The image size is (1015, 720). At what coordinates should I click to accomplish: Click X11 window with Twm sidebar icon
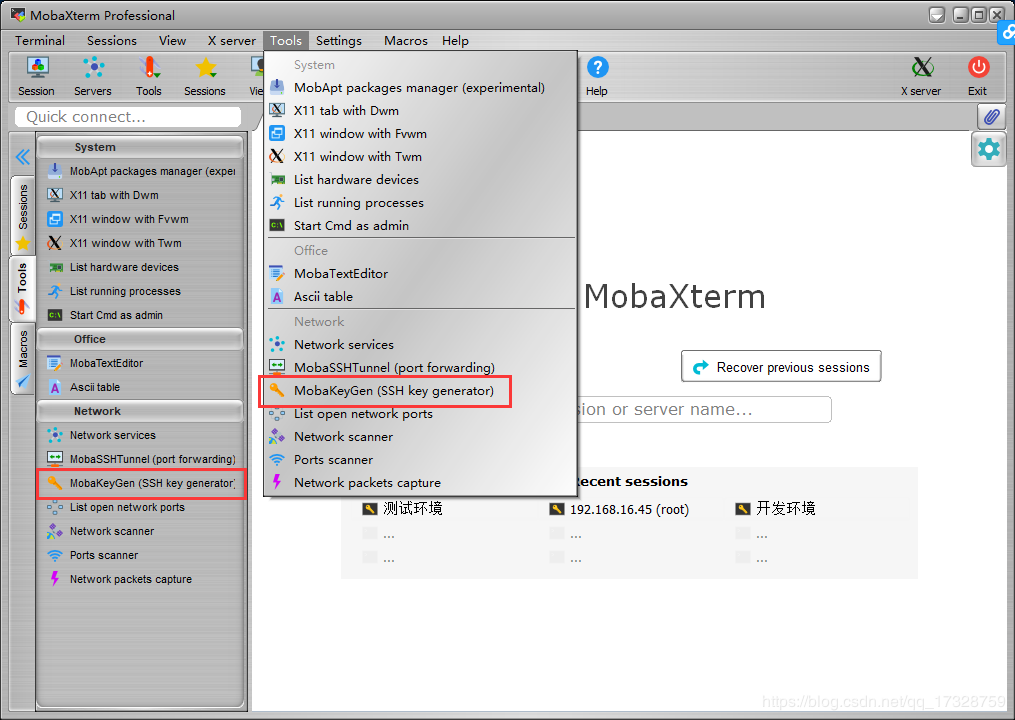coord(55,243)
